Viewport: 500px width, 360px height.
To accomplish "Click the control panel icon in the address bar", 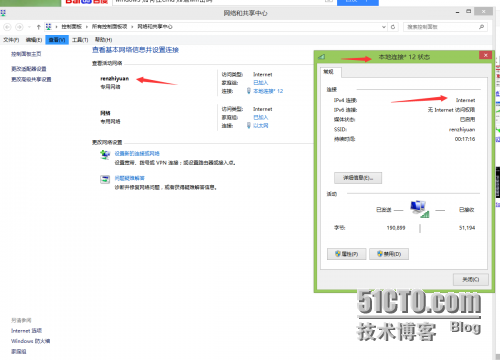I will tap(49, 26).
